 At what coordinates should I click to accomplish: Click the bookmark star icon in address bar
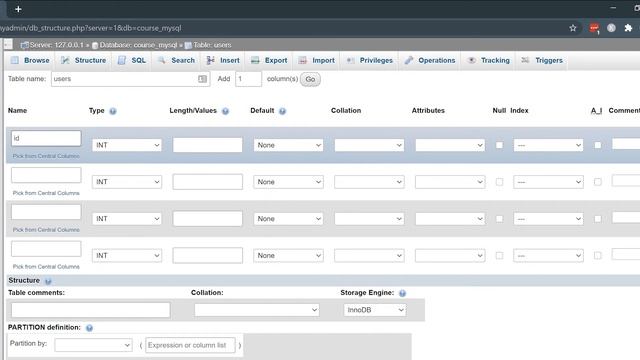[573, 28]
